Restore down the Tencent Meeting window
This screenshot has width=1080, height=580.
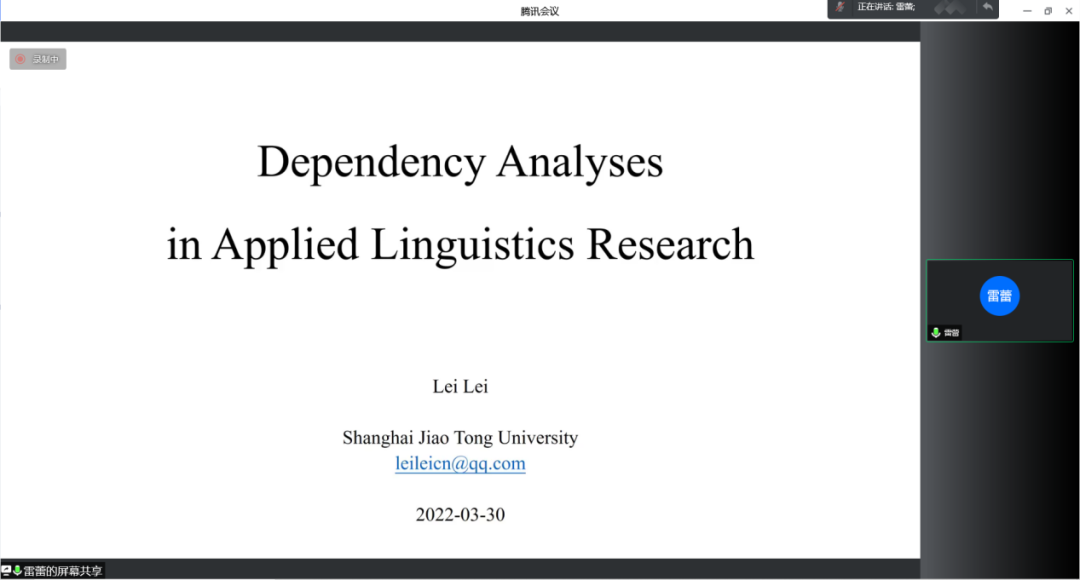point(1048,11)
